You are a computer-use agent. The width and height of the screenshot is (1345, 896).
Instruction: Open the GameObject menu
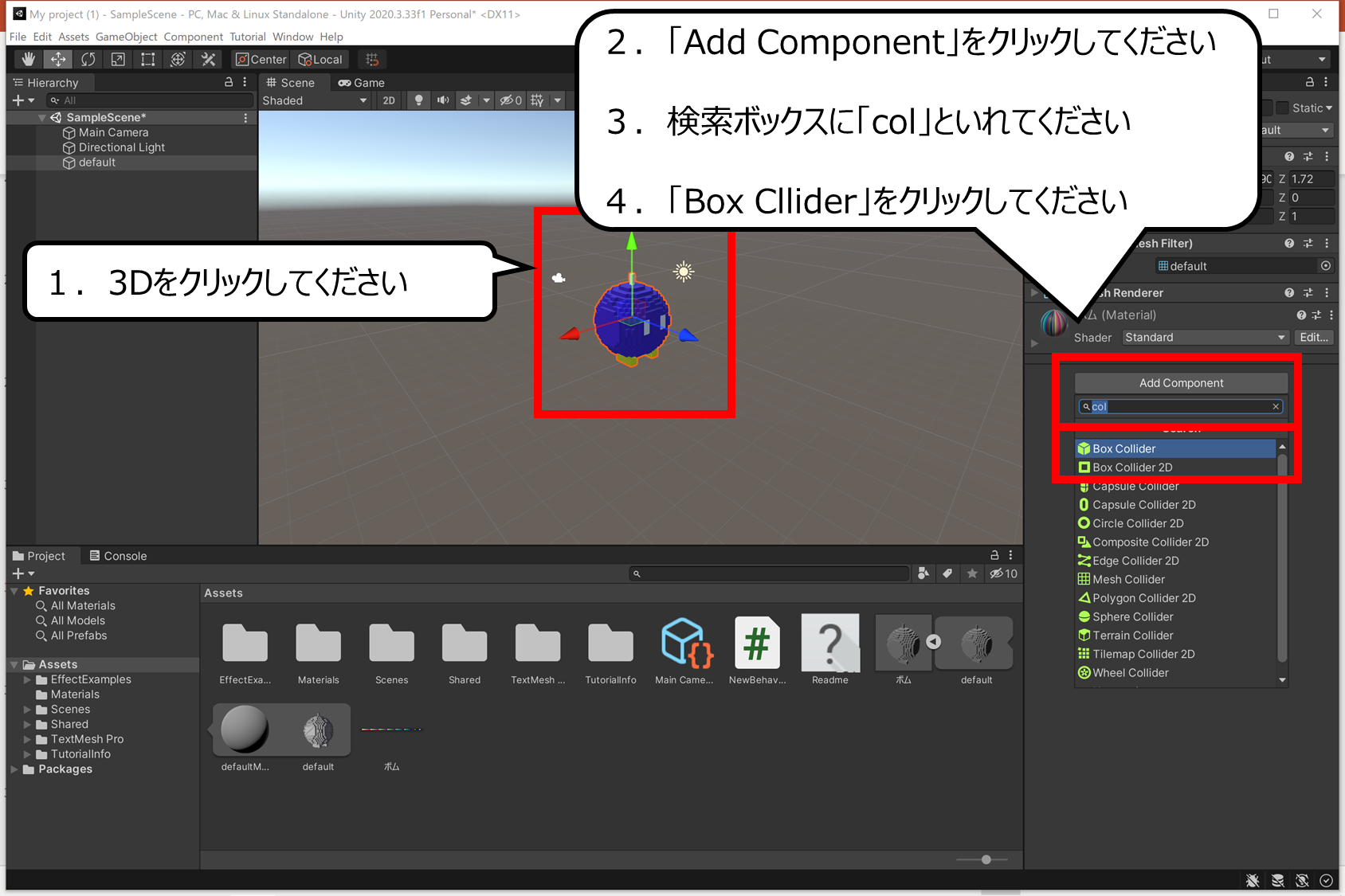pyautogui.click(x=126, y=37)
